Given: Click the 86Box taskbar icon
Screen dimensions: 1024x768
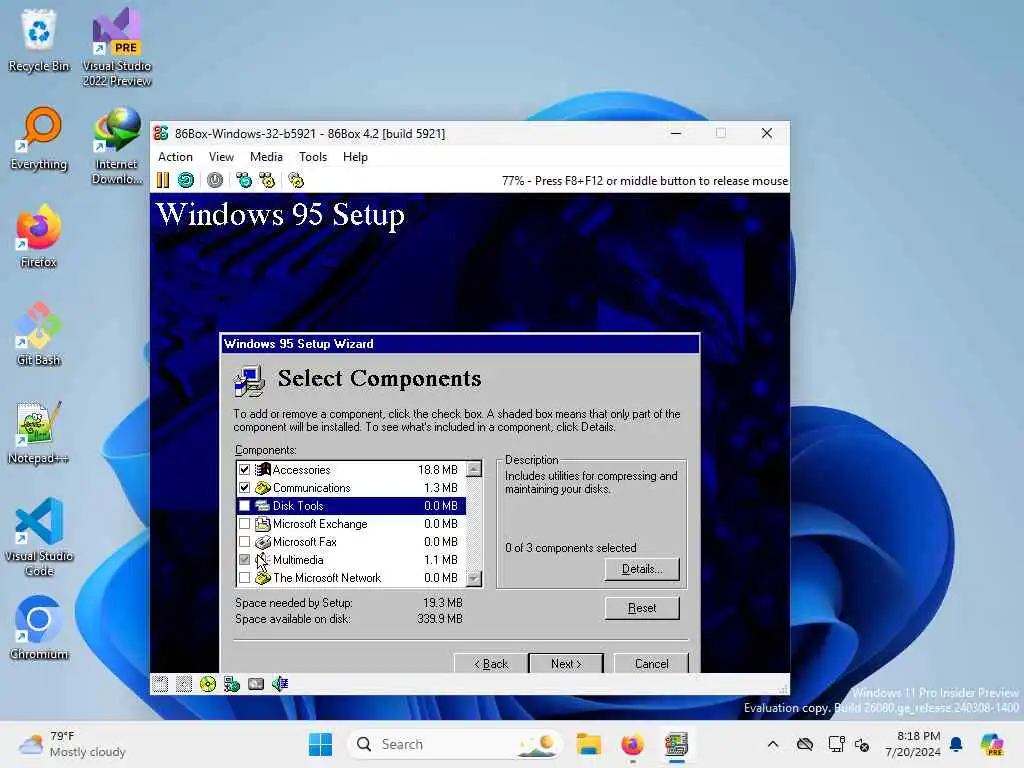Looking at the screenshot, I should [x=677, y=744].
